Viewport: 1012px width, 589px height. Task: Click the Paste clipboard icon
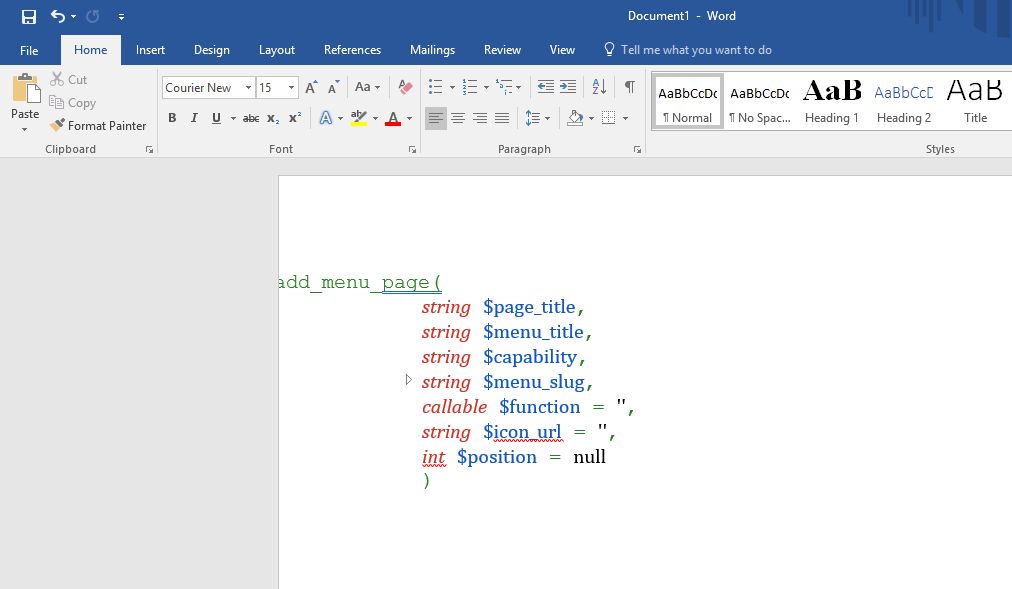pos(25,88)
